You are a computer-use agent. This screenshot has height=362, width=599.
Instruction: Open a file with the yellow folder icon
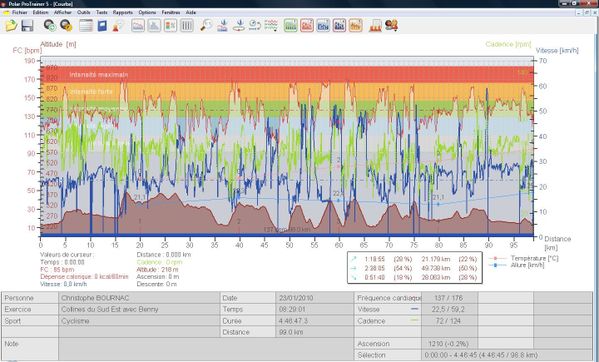pos(11,26)
